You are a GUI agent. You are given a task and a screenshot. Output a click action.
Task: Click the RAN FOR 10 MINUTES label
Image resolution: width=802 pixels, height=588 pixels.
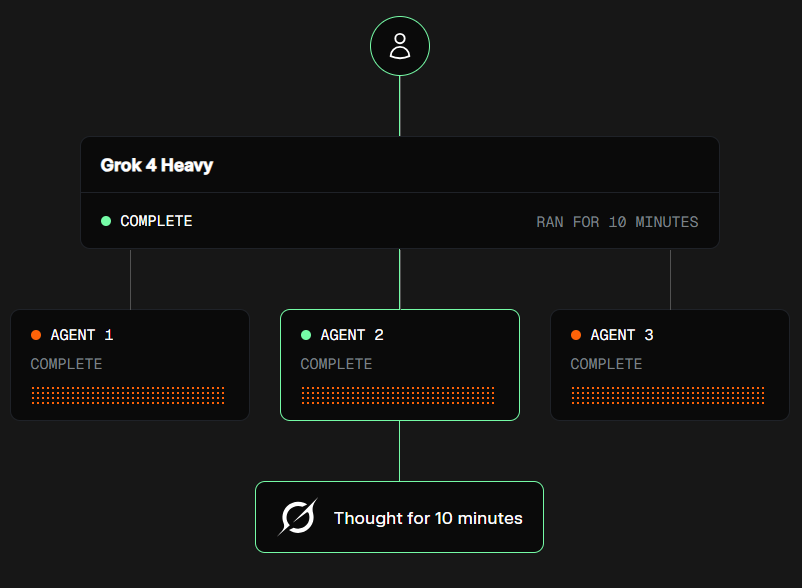[x=617, y=222]
